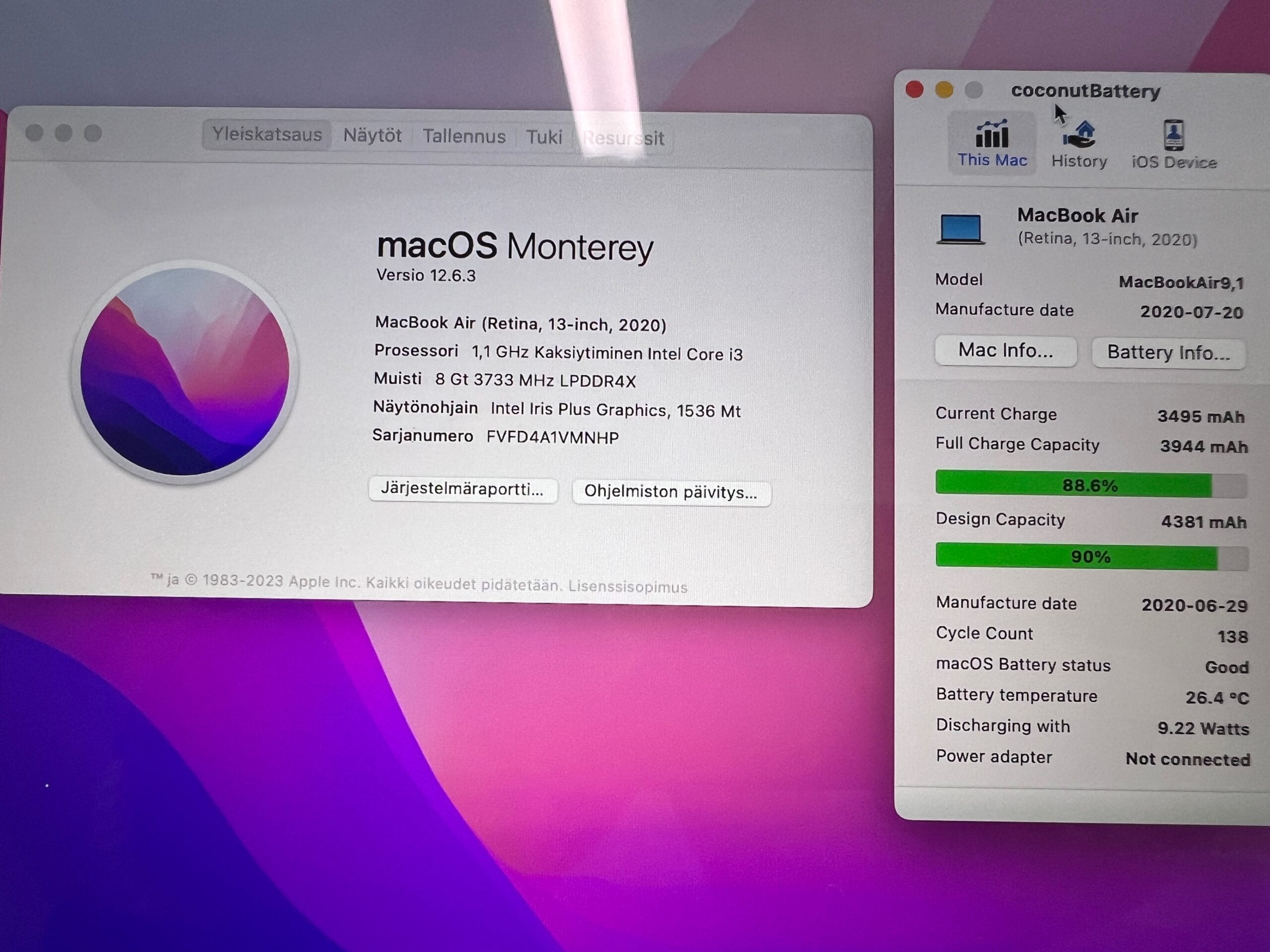Open History view in coconutBattery
The width and height of the screenshot is (1270, 952).
tap(1079, 145)
